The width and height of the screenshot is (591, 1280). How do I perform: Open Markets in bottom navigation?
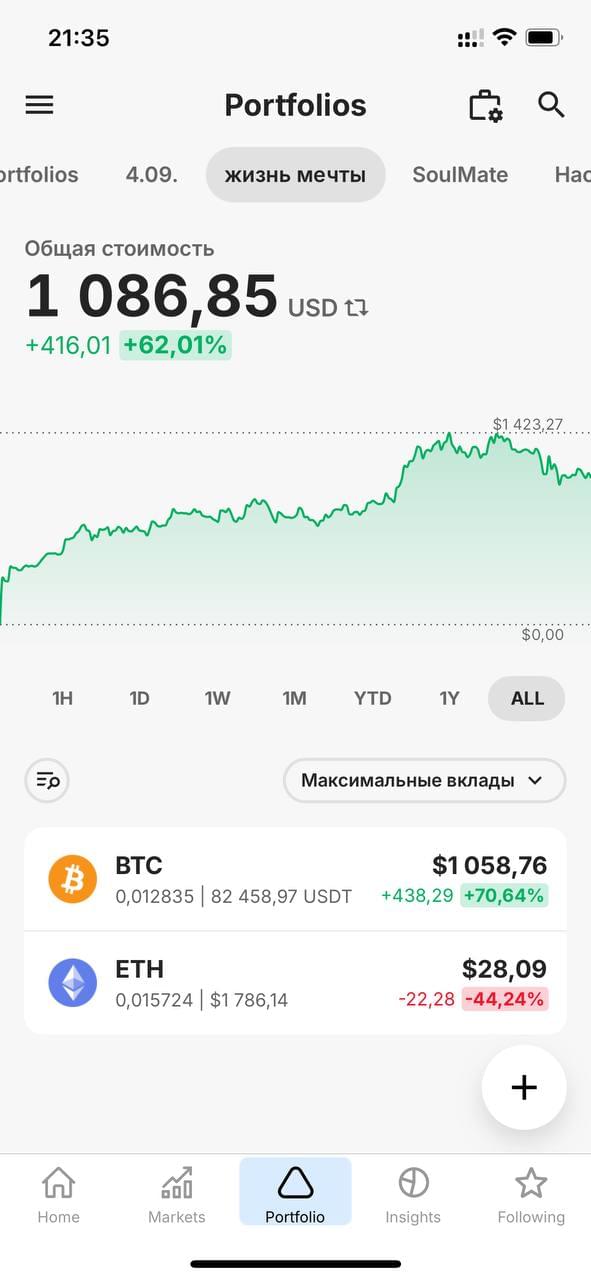click(176, 1194)
